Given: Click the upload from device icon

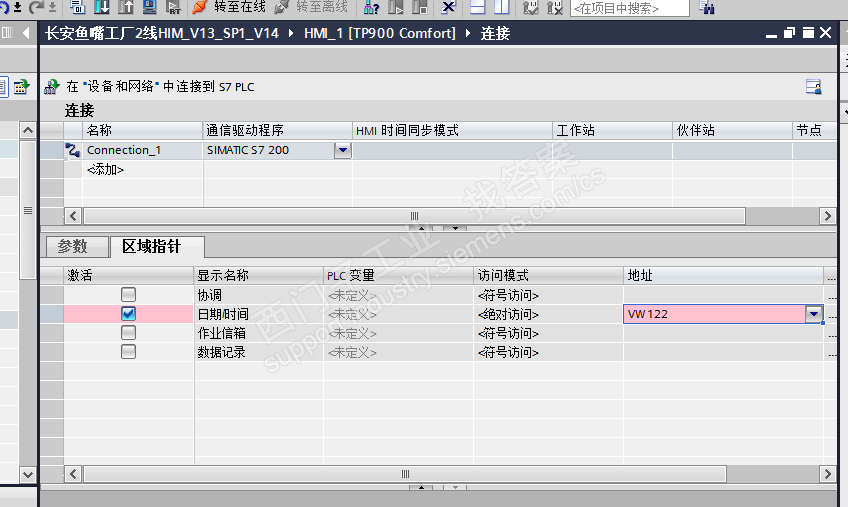Looking at the screenshot, I should click(125, 7).
